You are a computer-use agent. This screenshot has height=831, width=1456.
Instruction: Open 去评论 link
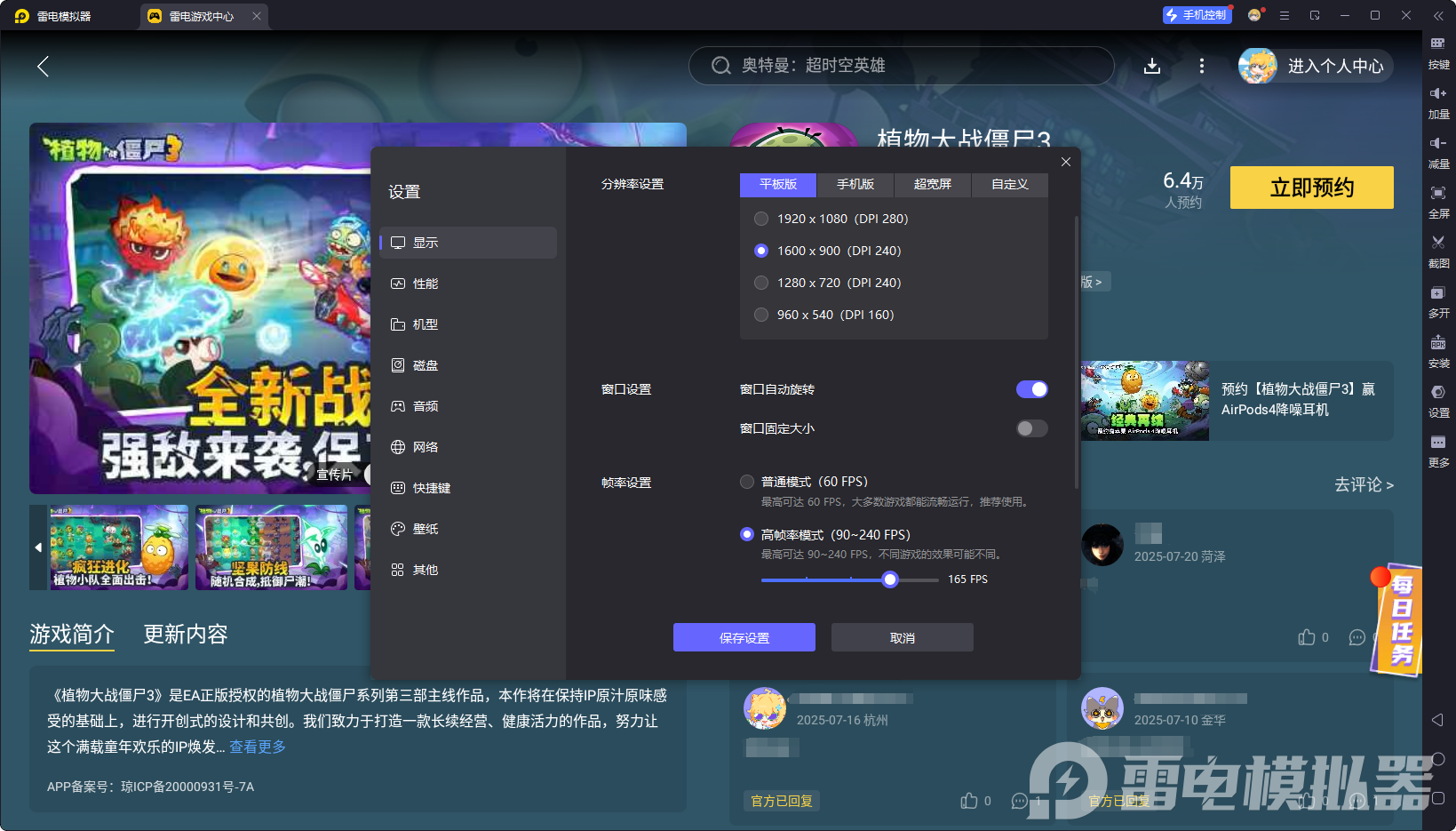pos(1364,484)
